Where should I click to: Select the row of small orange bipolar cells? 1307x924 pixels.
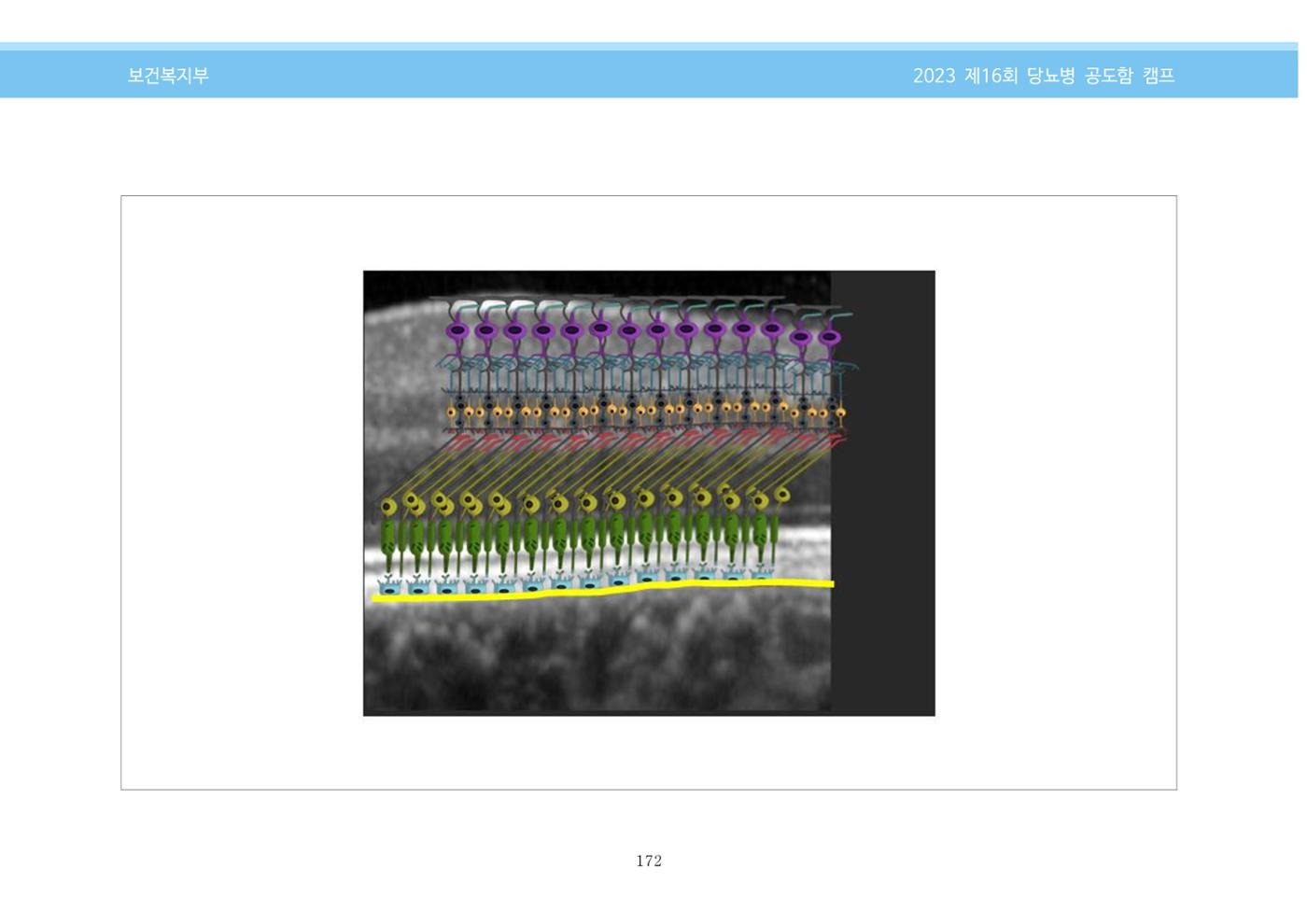(646, 411)
